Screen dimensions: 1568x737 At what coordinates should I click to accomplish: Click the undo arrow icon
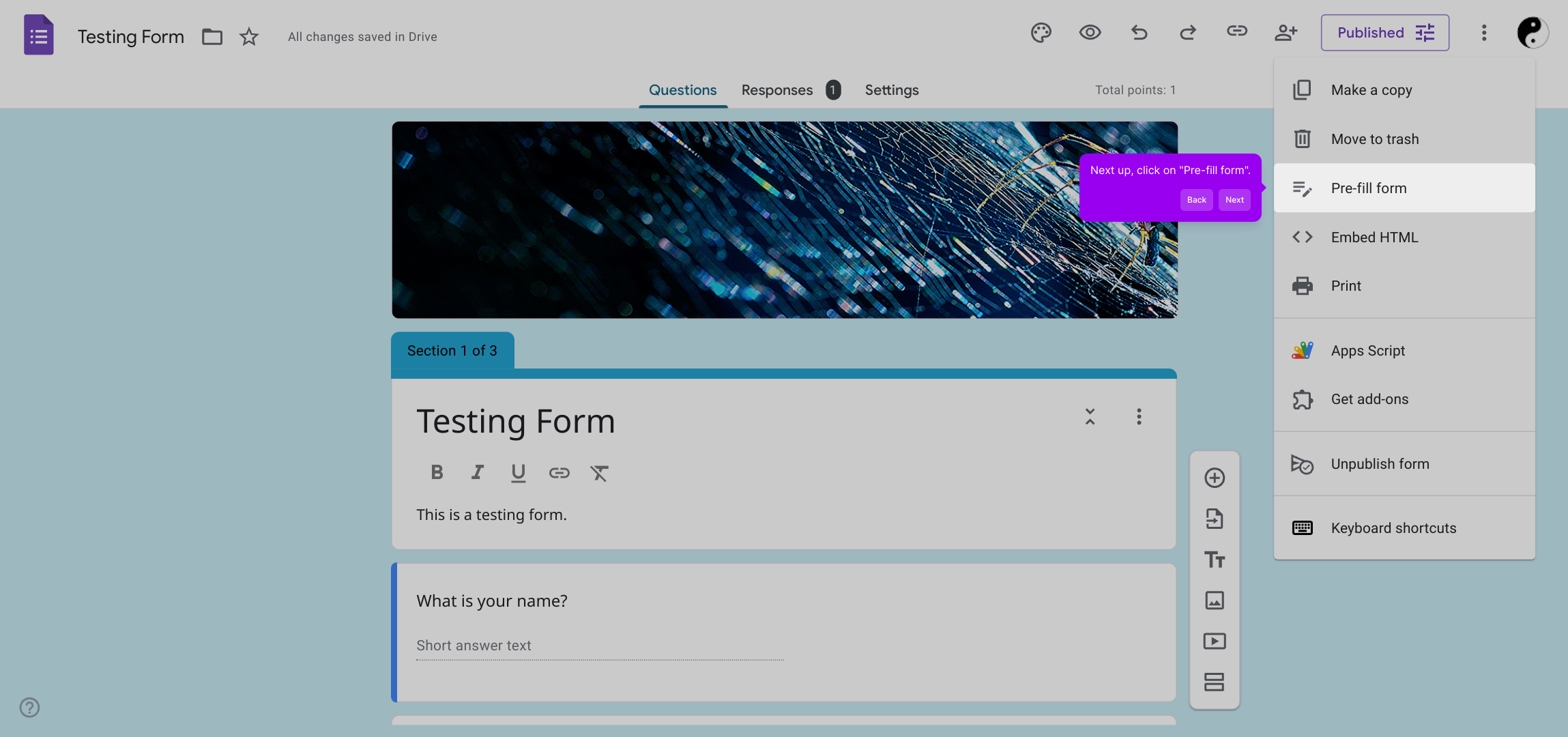point(1139,33)
